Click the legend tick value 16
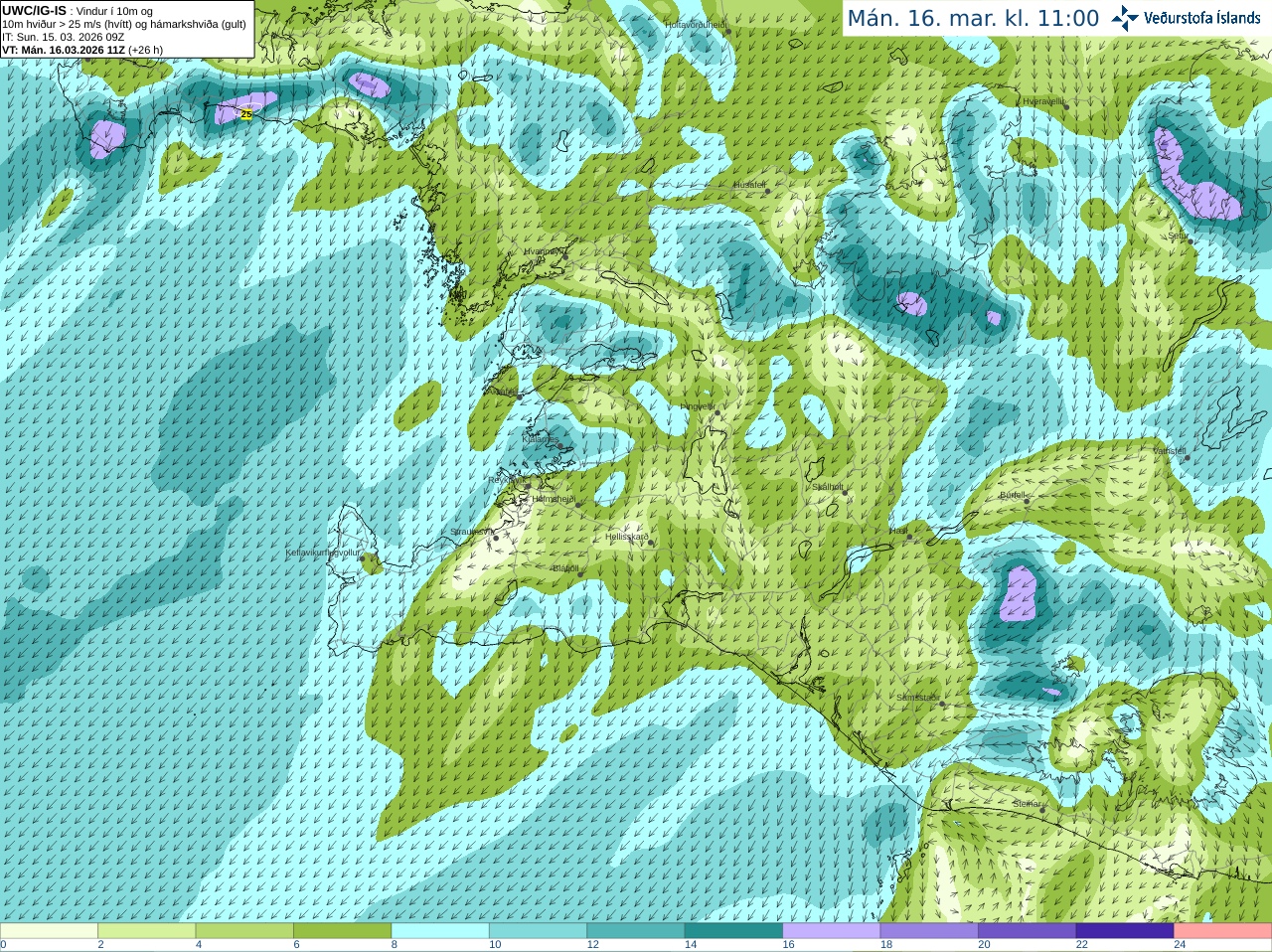This screenshot has width=1272, height=952. click(x=789, y=945)
